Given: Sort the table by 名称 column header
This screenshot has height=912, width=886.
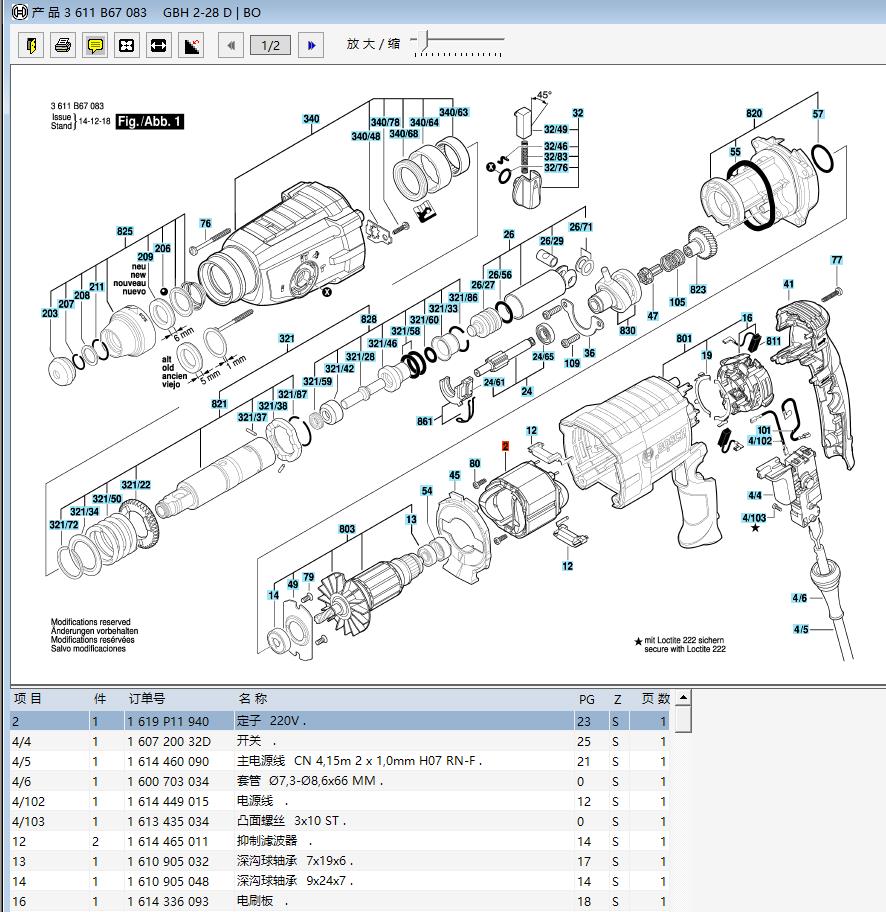Looking at the screenshot, I should pos(252,699).
